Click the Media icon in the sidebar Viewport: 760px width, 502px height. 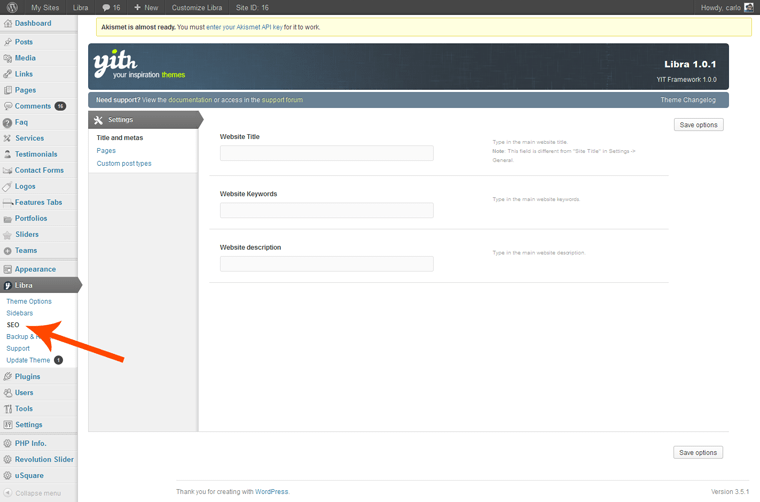tap(7, 58)
